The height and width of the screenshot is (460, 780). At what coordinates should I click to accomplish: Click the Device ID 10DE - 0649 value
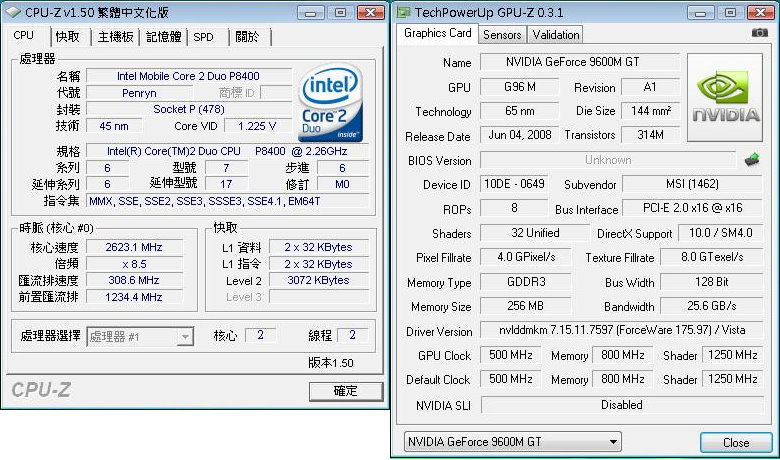pyautogui.click(x=514, y=184)
